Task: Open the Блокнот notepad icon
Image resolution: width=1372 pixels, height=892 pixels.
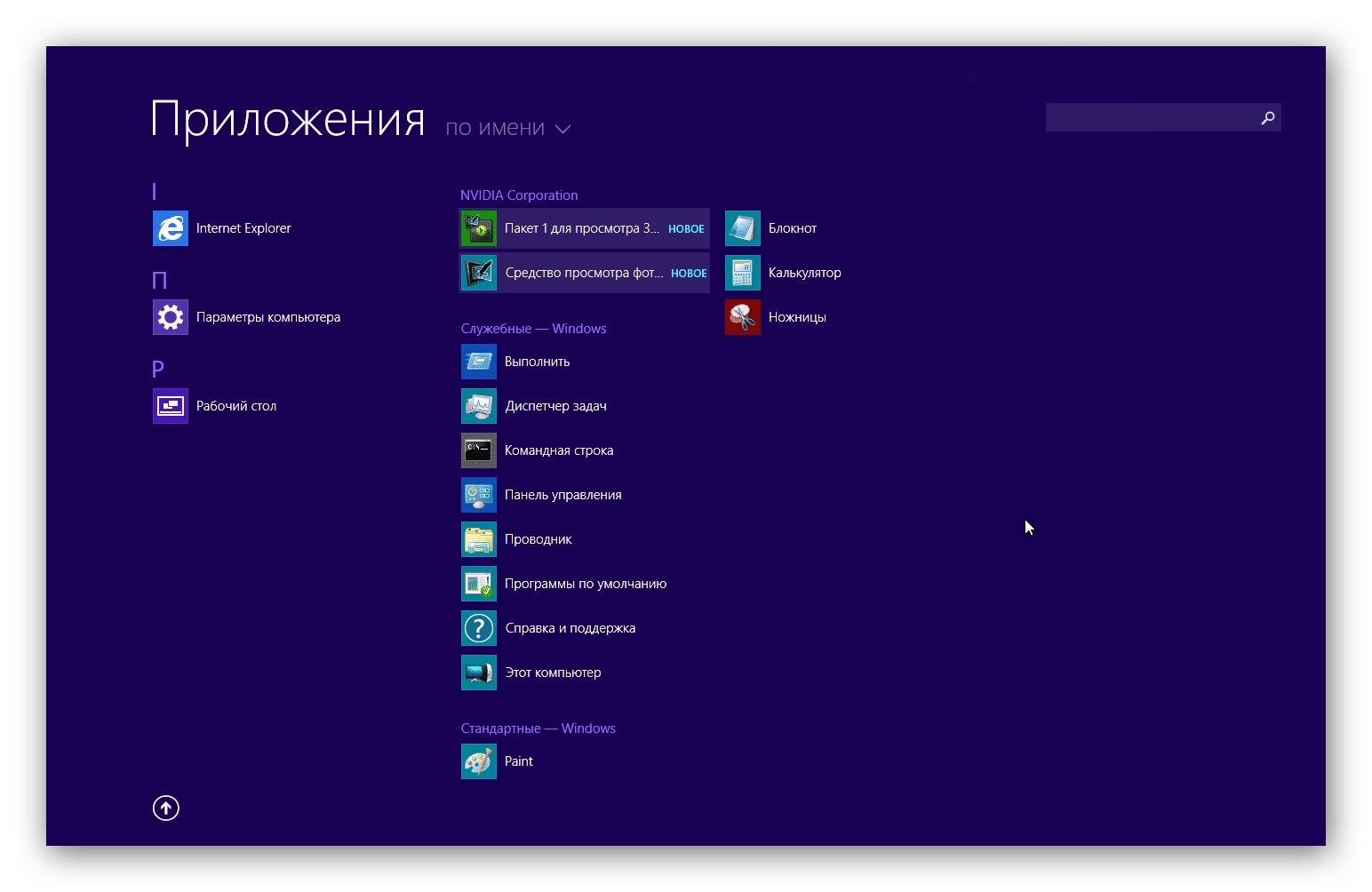Action: 743,228
